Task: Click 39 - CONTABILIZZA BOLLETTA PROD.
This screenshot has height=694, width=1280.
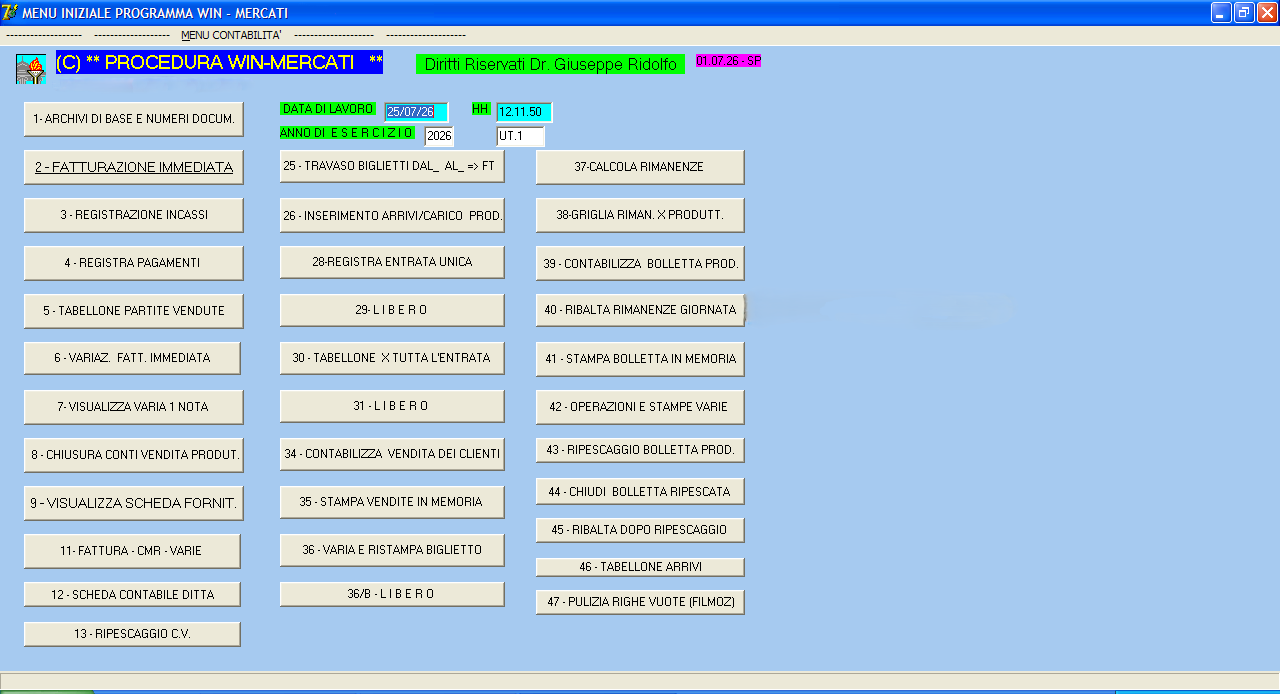Action: [640, 264]
